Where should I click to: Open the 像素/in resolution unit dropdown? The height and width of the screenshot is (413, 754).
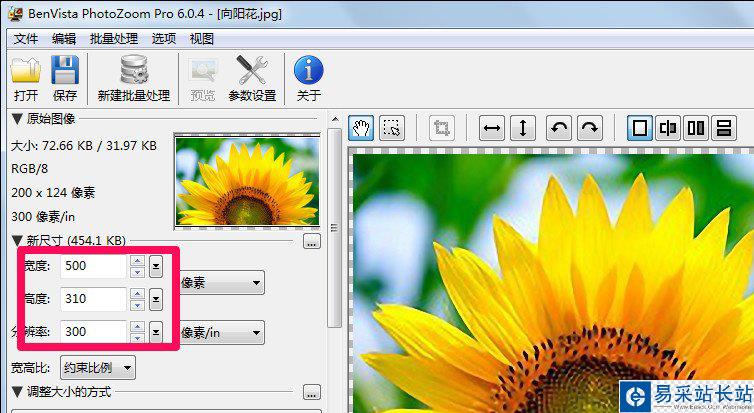222,332
